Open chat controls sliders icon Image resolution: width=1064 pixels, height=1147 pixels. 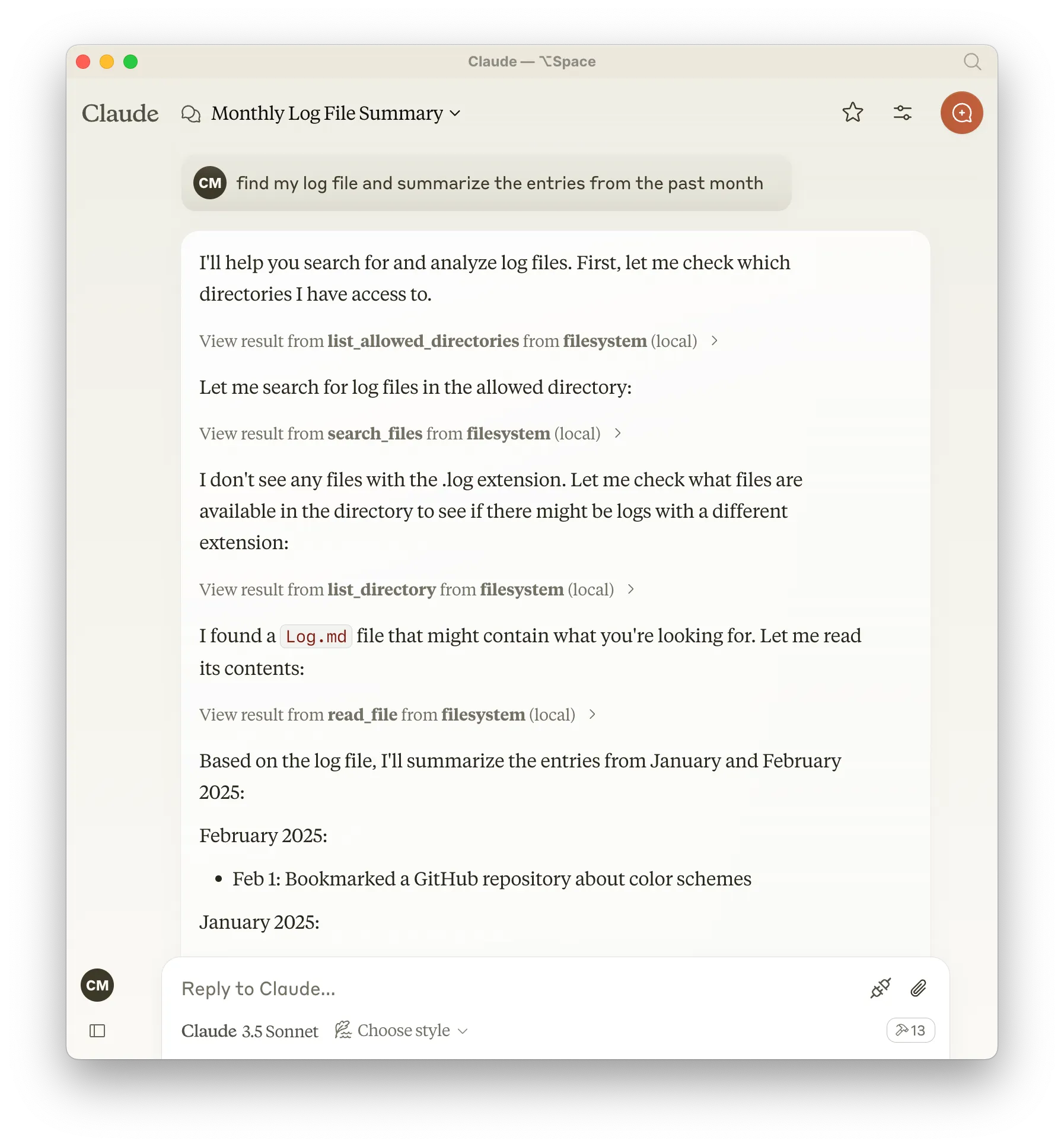(x=902, y=113)
